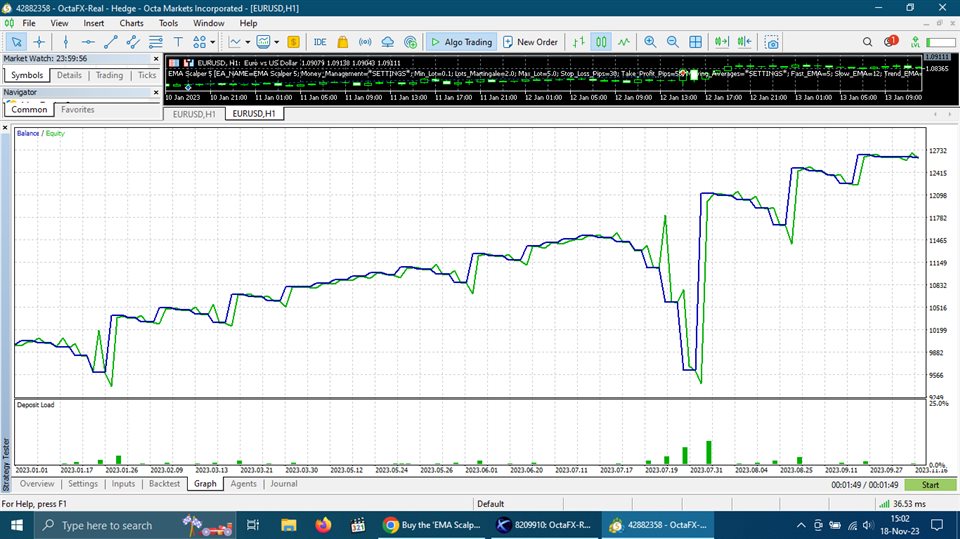960x539 pixels.
Task: Click the green LVL level icon
Action: coord(915,42)
